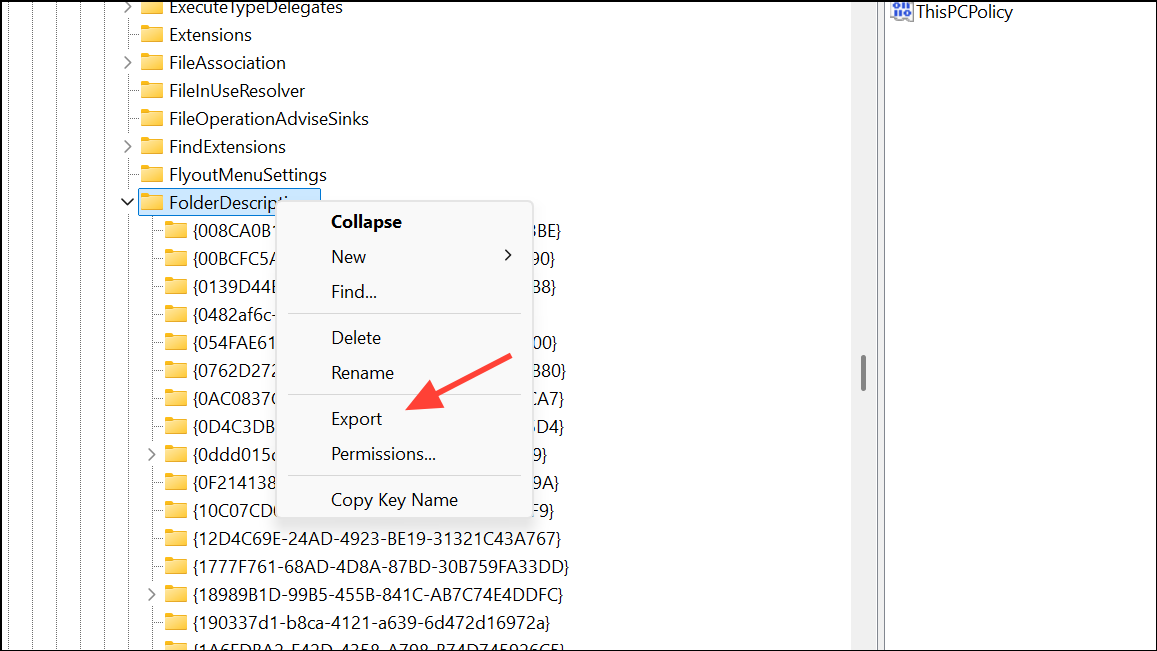Click Delete in the context menu
1157x651 pixels.
point(355,337)
